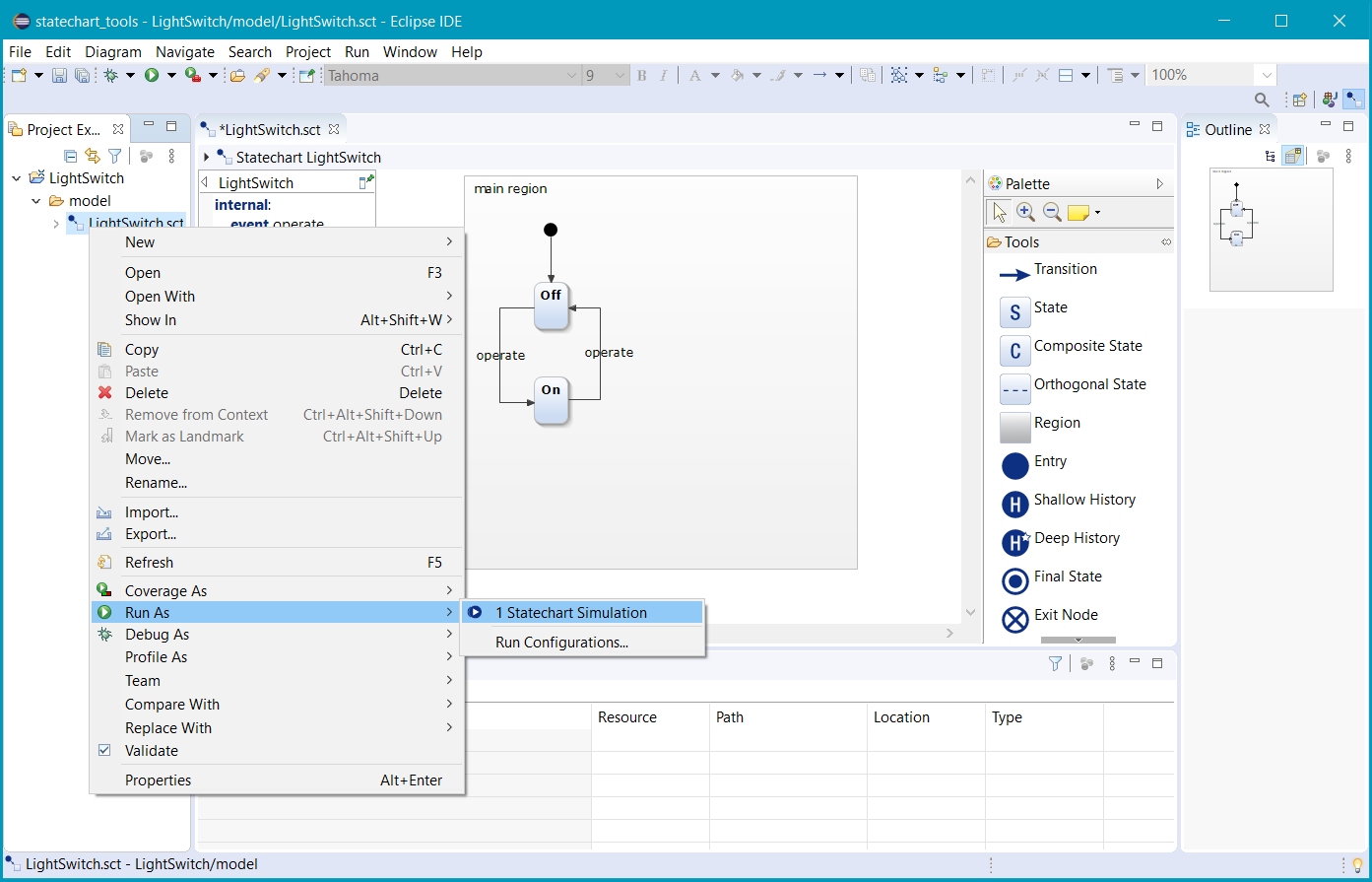Click the Save toolbar icon

[59, 75]
